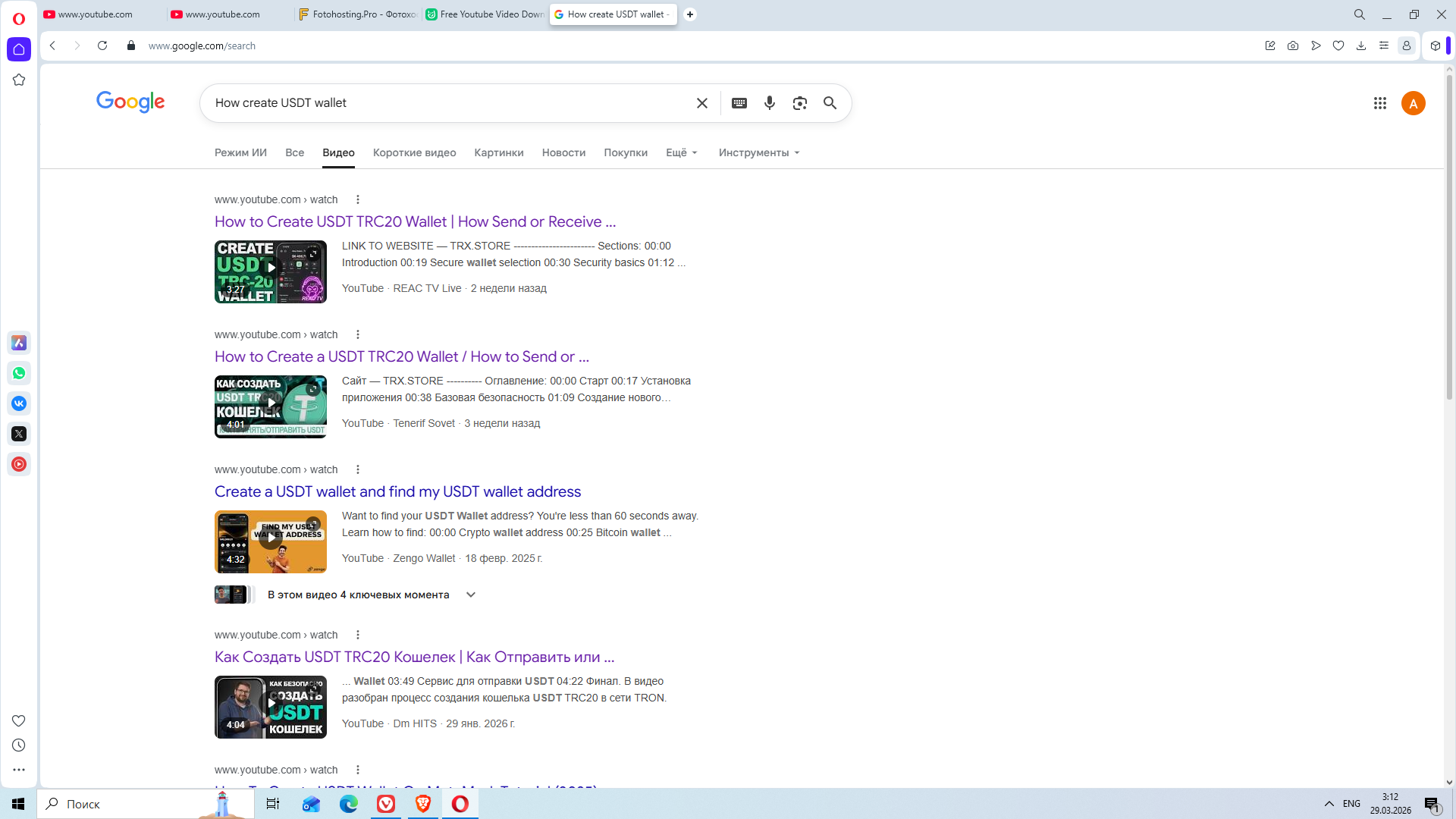
Task: Click the voice search microphone icon
Action: click(770, 103)
